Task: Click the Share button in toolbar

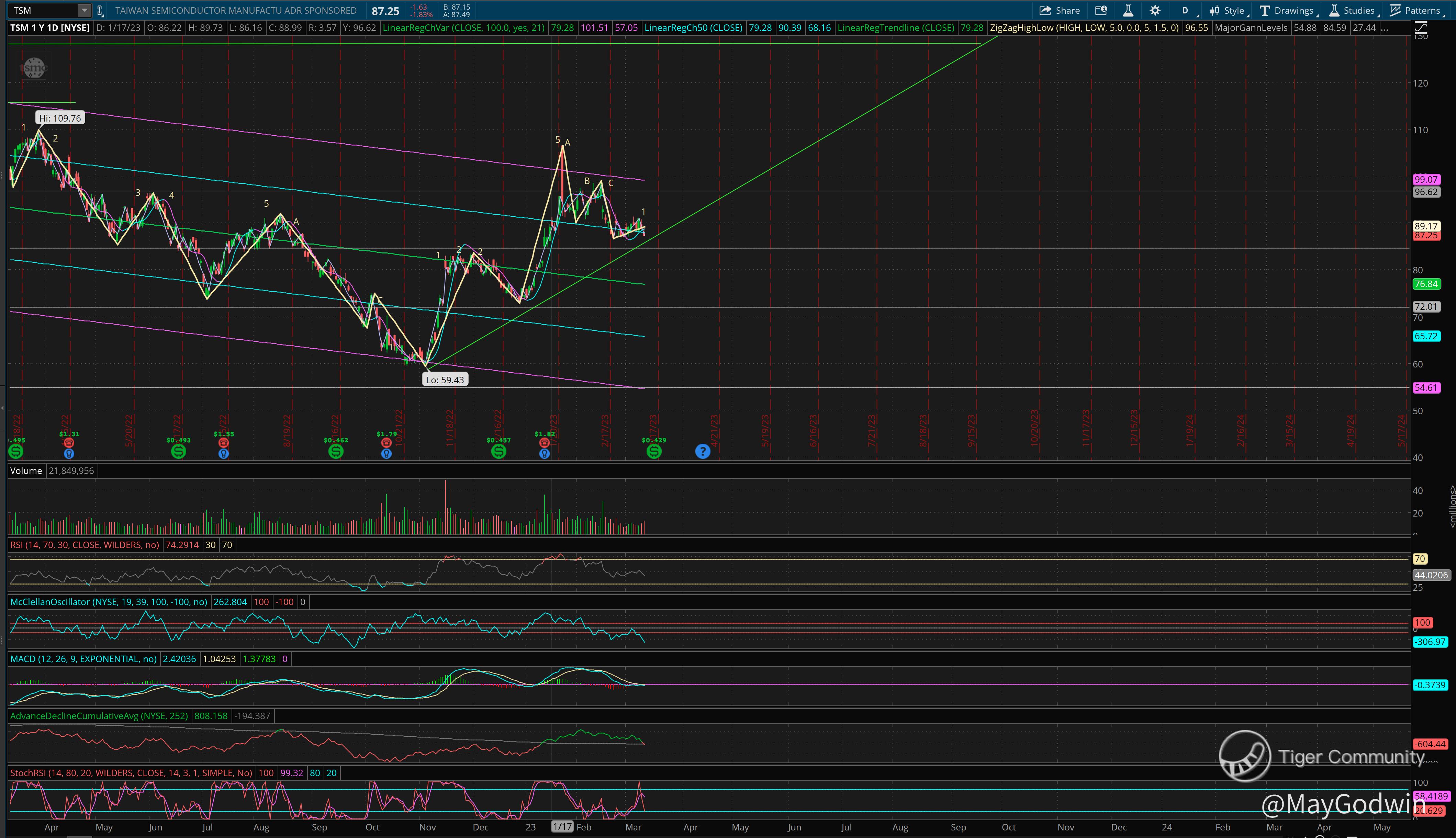Action: (x=1059, y=10)
